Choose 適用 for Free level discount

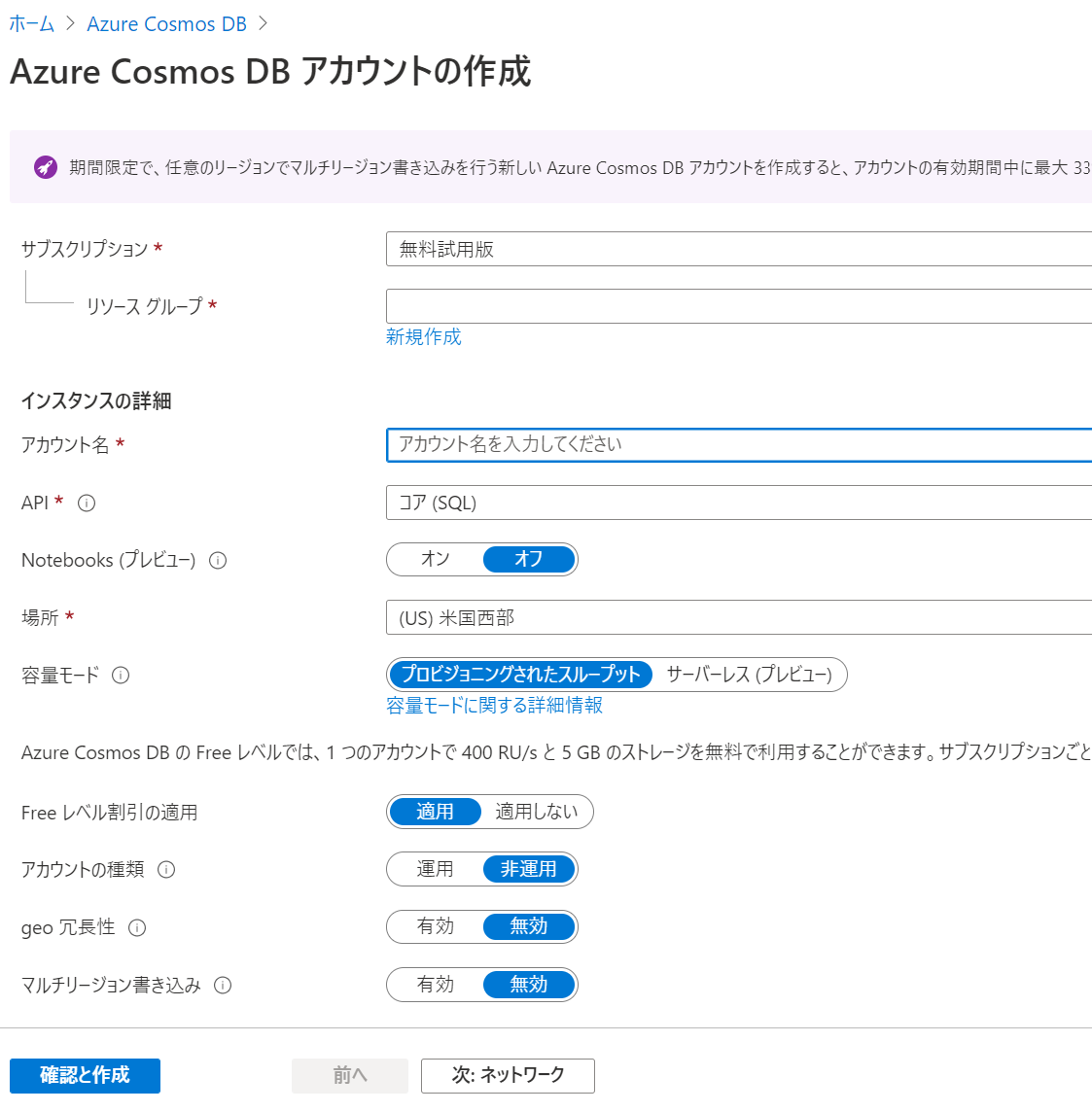point(435,812)
